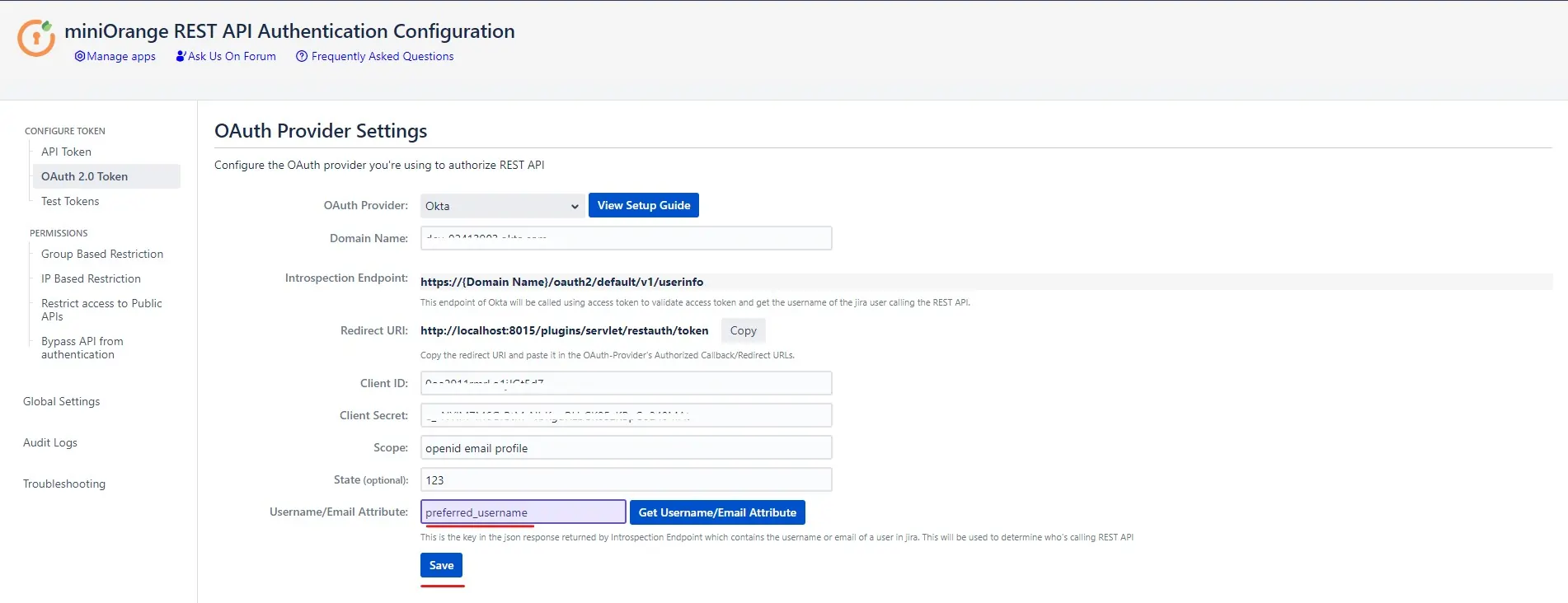Open Frequently Asked Questions link

pos(383,56)
